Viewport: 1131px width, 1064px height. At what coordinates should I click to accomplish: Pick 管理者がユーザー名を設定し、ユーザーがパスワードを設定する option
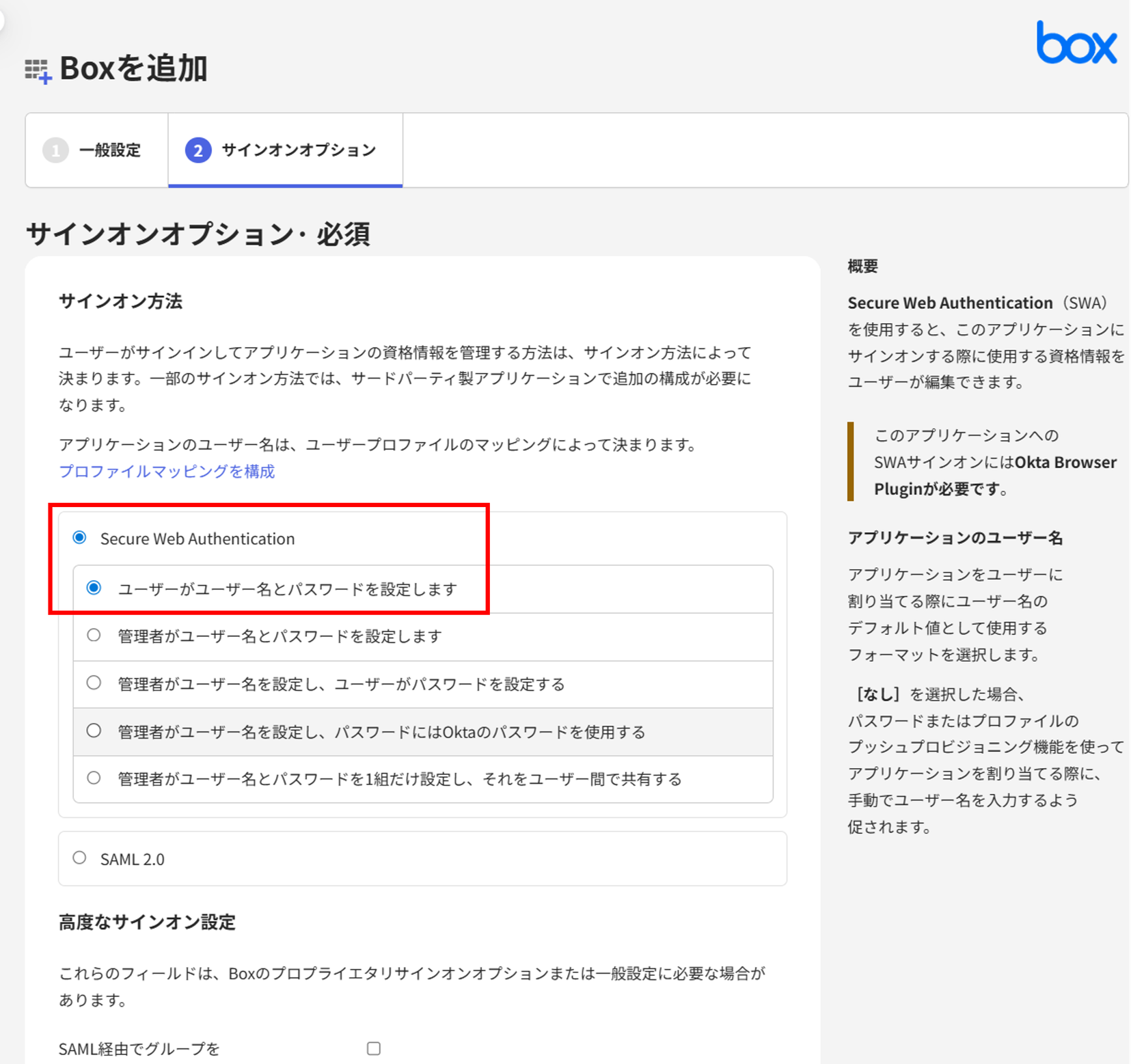tap(94, 683)
